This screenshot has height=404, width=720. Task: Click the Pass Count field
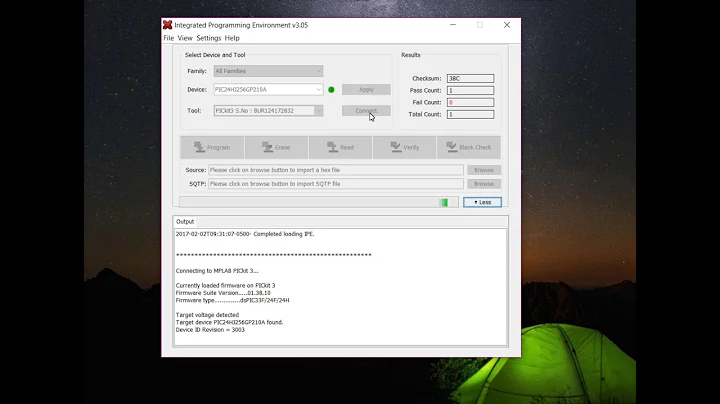(470, 90)
